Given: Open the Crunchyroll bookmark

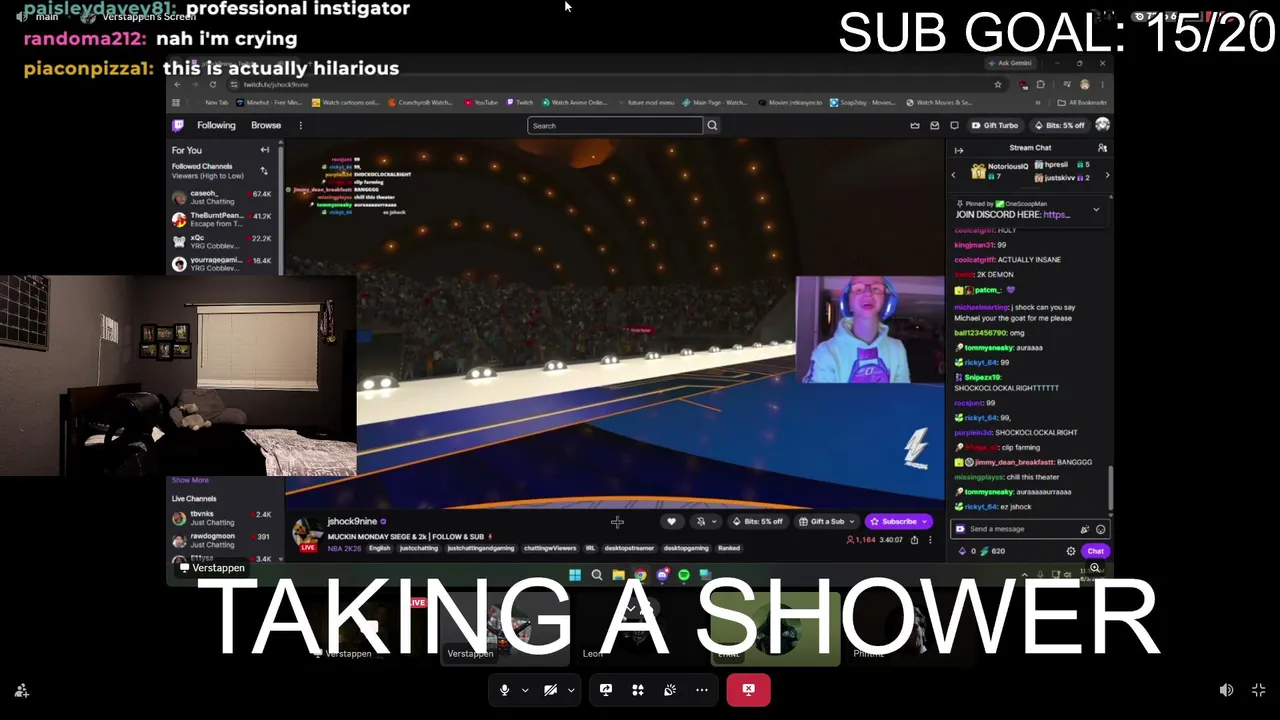Looking at the screenshot, I should pyautogui.click(x=420, y=102).
